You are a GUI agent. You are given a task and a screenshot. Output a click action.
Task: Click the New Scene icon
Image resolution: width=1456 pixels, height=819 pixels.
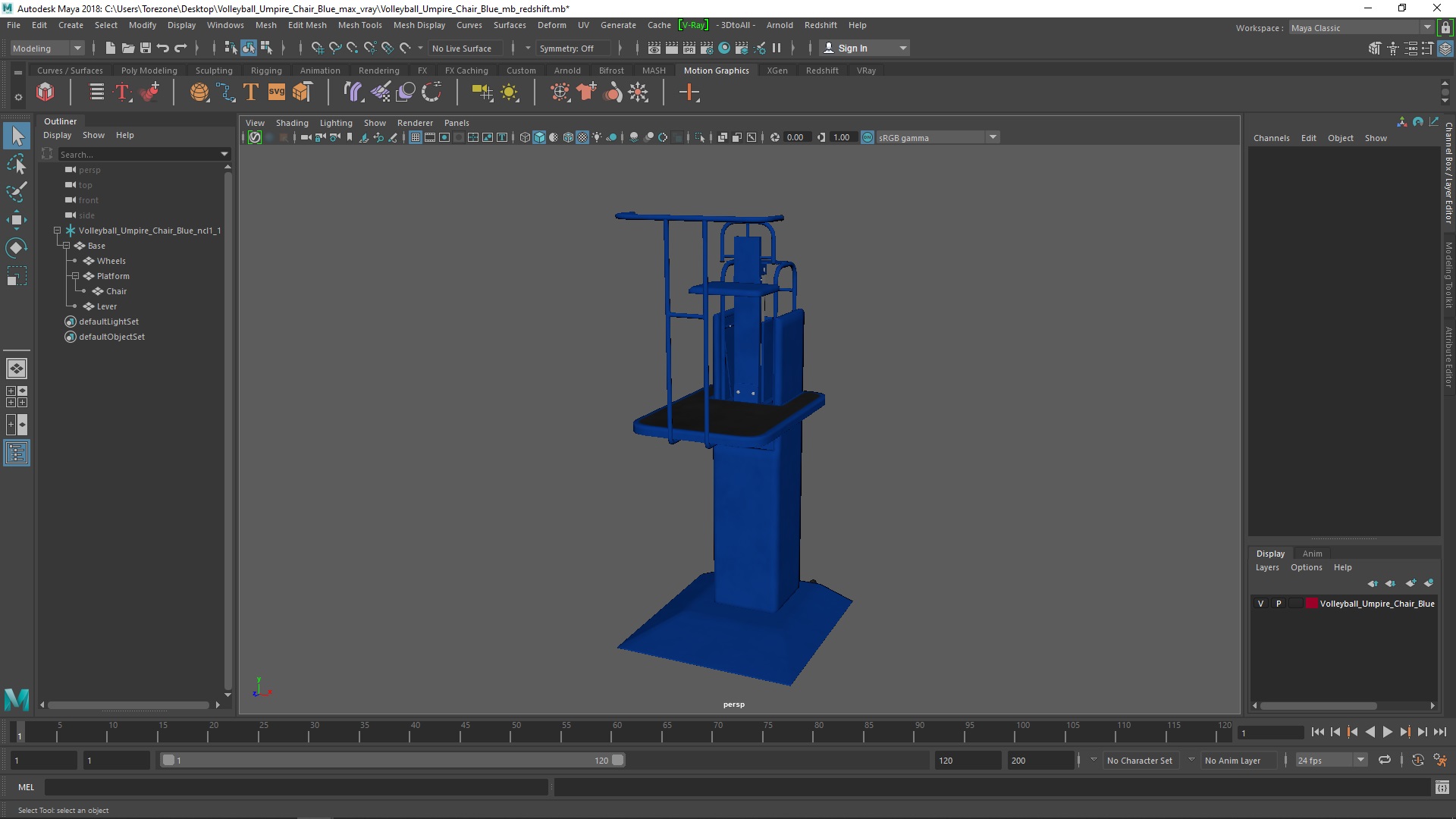[110, 48]
